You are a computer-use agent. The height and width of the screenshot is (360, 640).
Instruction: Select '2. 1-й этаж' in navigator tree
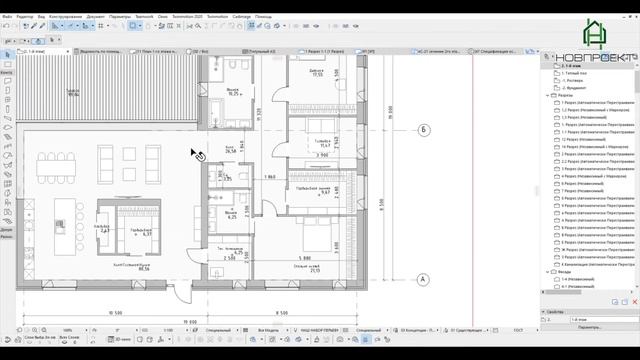coord(571,66)
